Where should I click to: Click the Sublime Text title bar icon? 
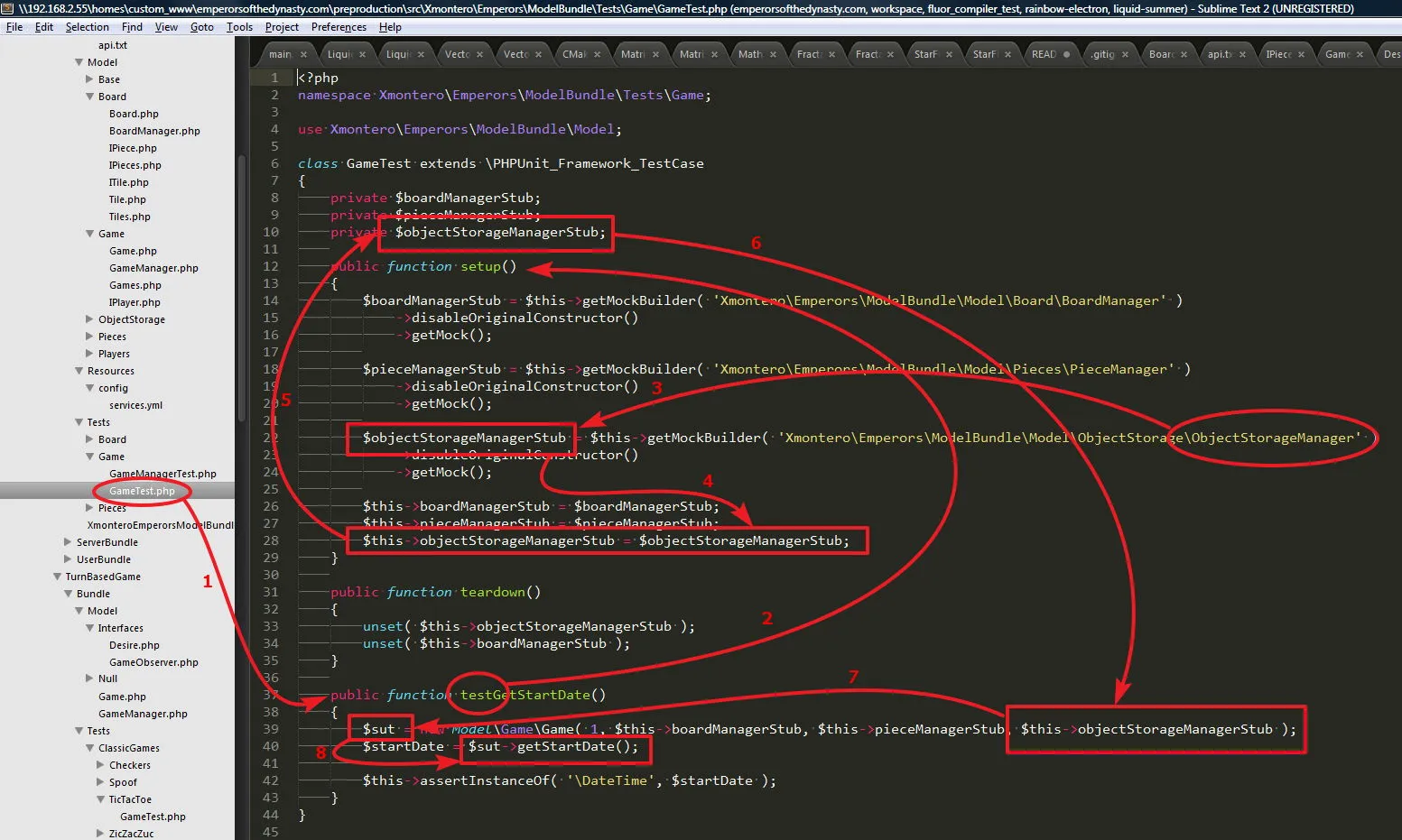8,8
